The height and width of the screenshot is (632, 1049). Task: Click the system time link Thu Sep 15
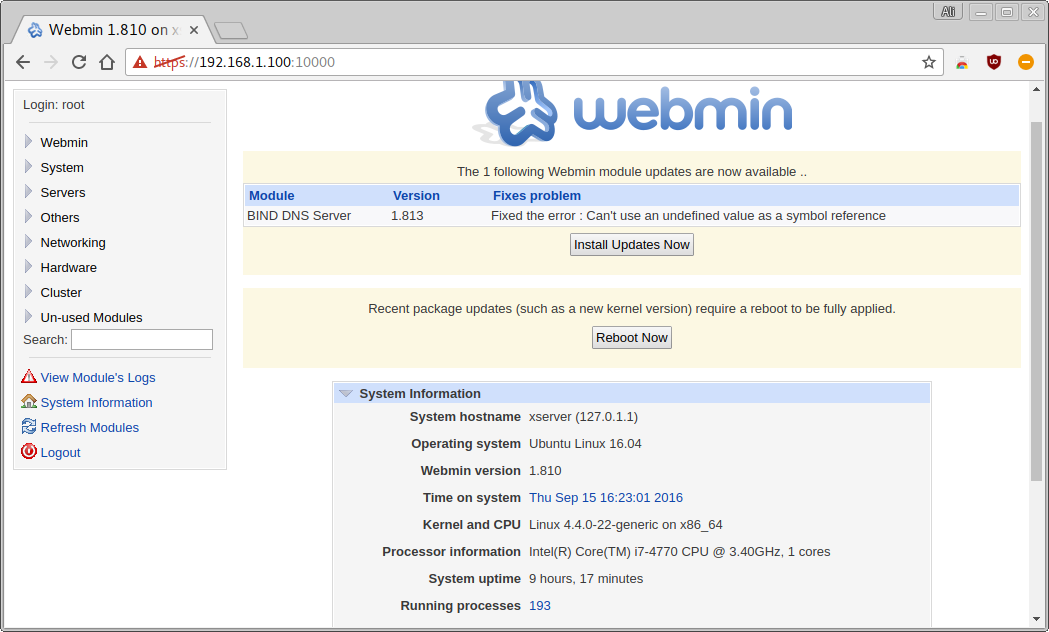coord(605,498)
